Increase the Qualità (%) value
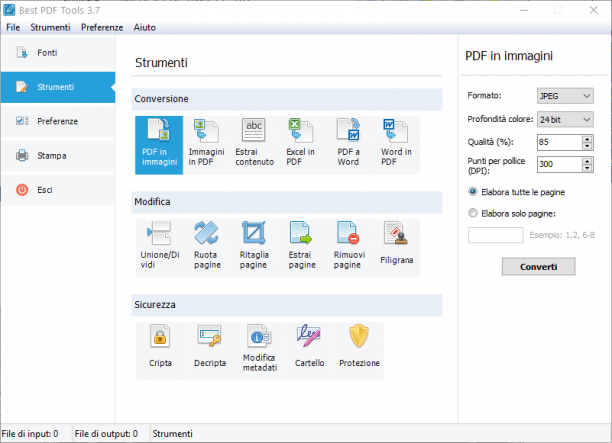 [x=587, y=139]
